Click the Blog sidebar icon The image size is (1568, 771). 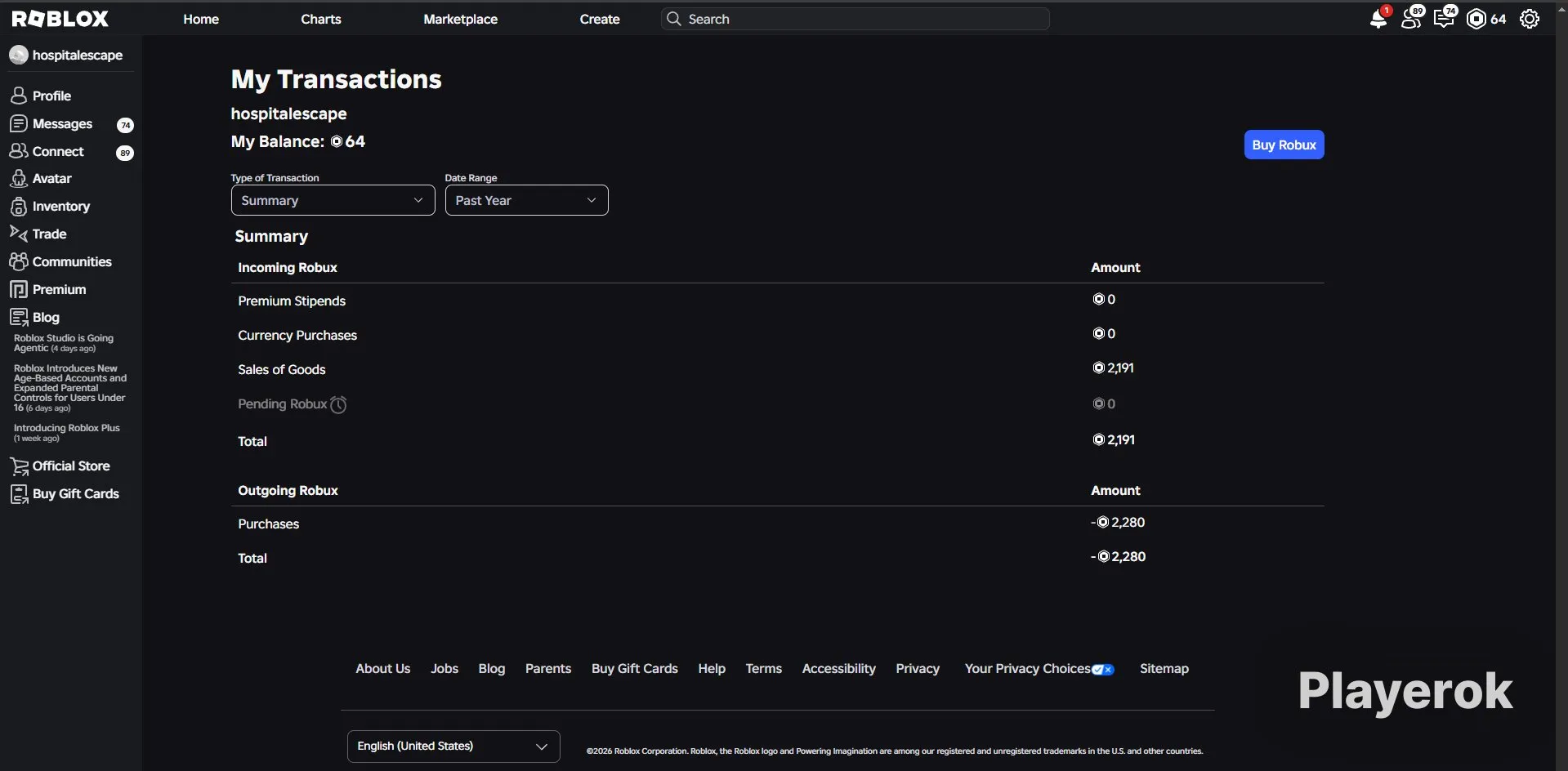pos(19,317)
